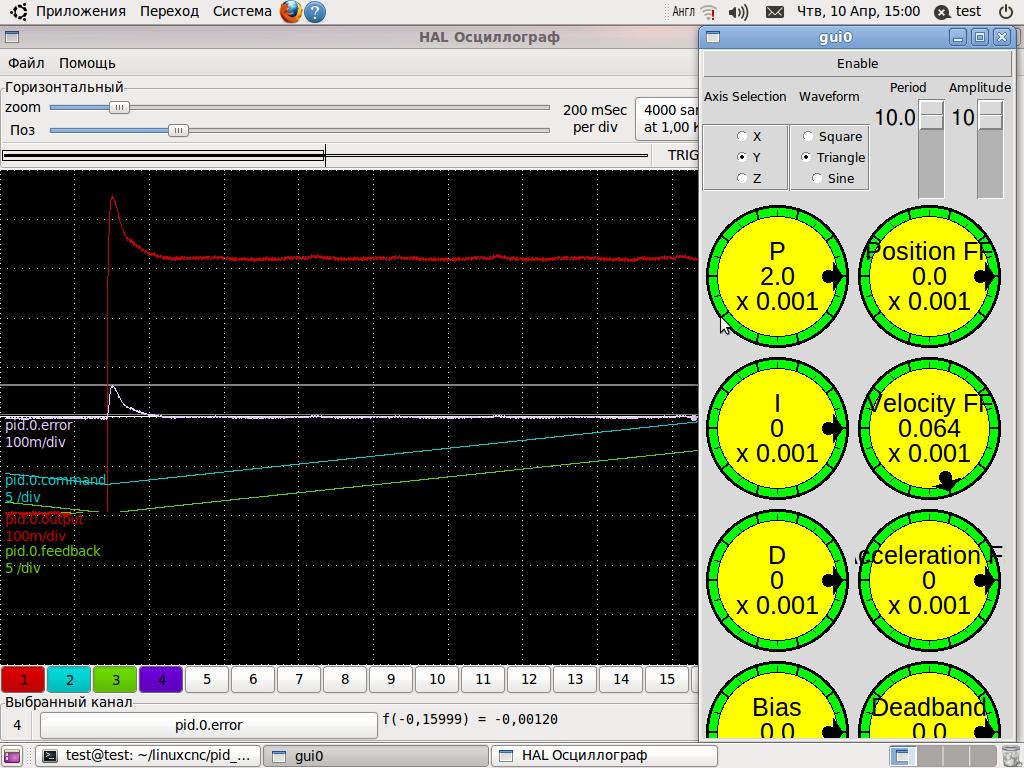Open Firefox browser from top panel

(290, 12)
